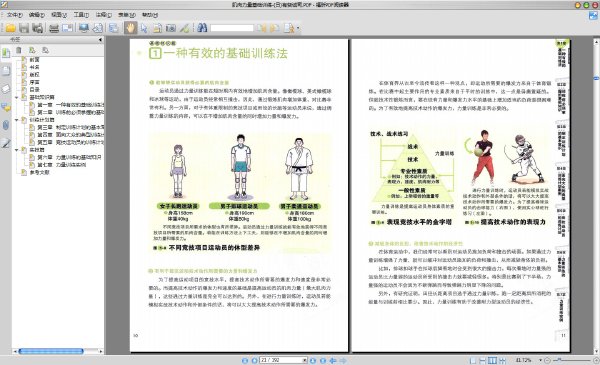Select the 序言 bookmark

[34, 82]
